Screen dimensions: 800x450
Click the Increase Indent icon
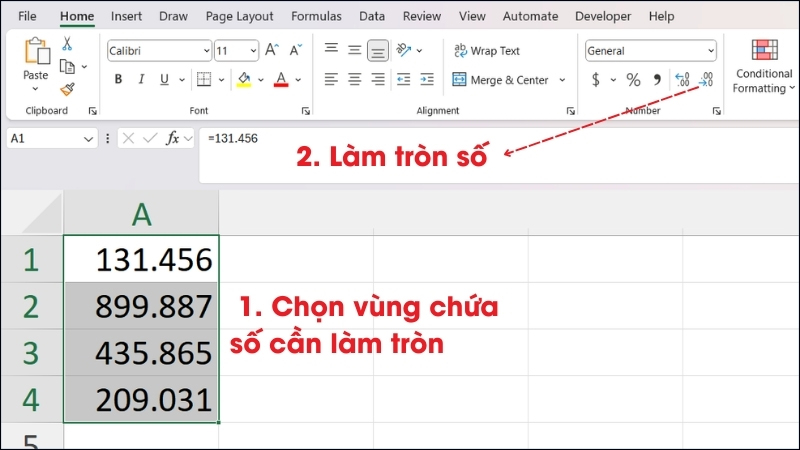[427, 79]
